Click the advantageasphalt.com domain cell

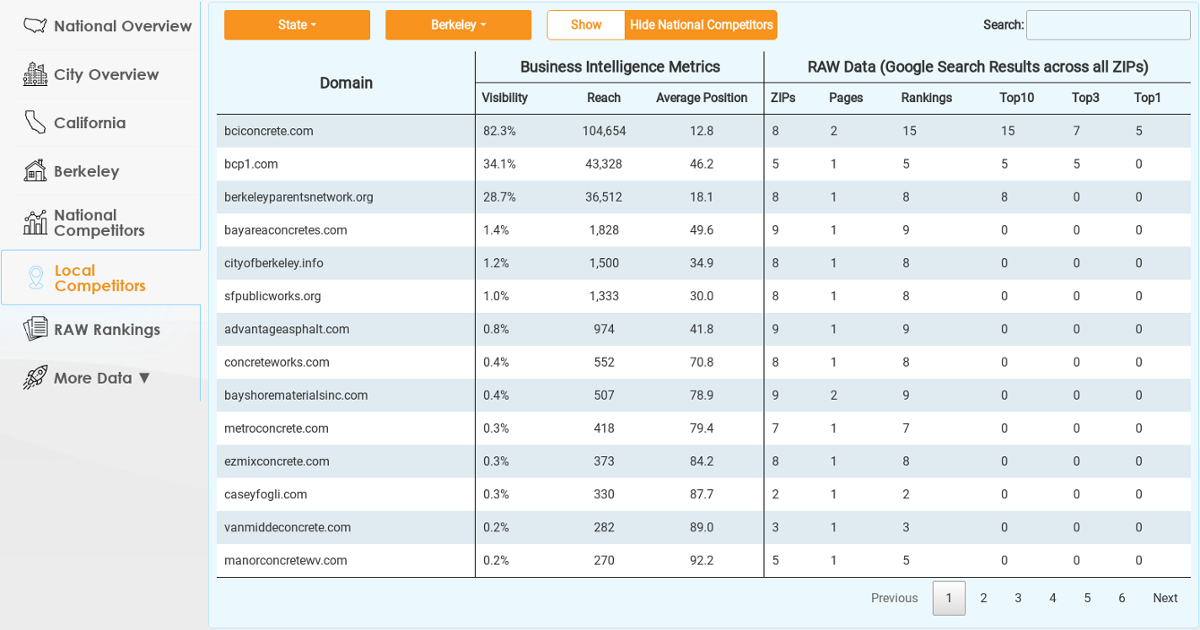click(x=346, y=329)
